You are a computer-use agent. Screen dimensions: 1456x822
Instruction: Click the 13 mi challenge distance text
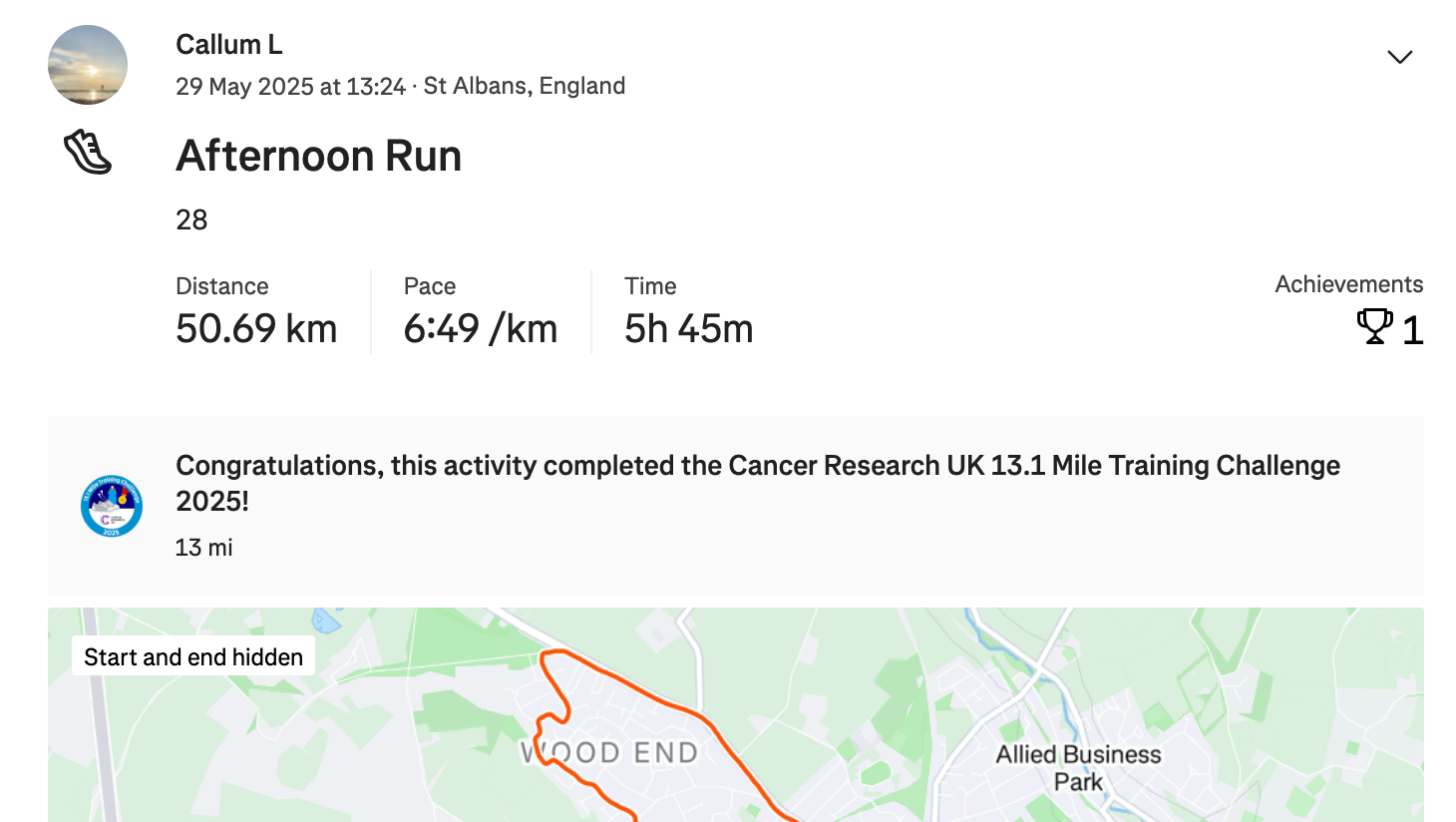[x=204, y=548]
